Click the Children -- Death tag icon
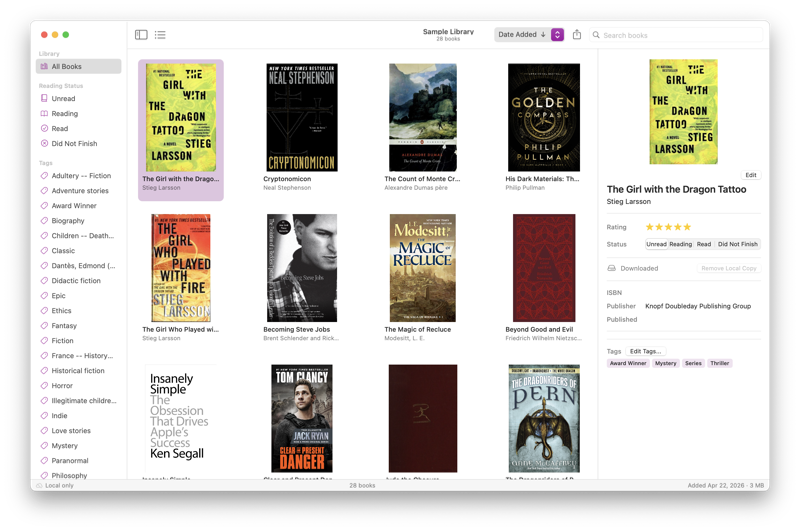800x531 pixels. 44,236
